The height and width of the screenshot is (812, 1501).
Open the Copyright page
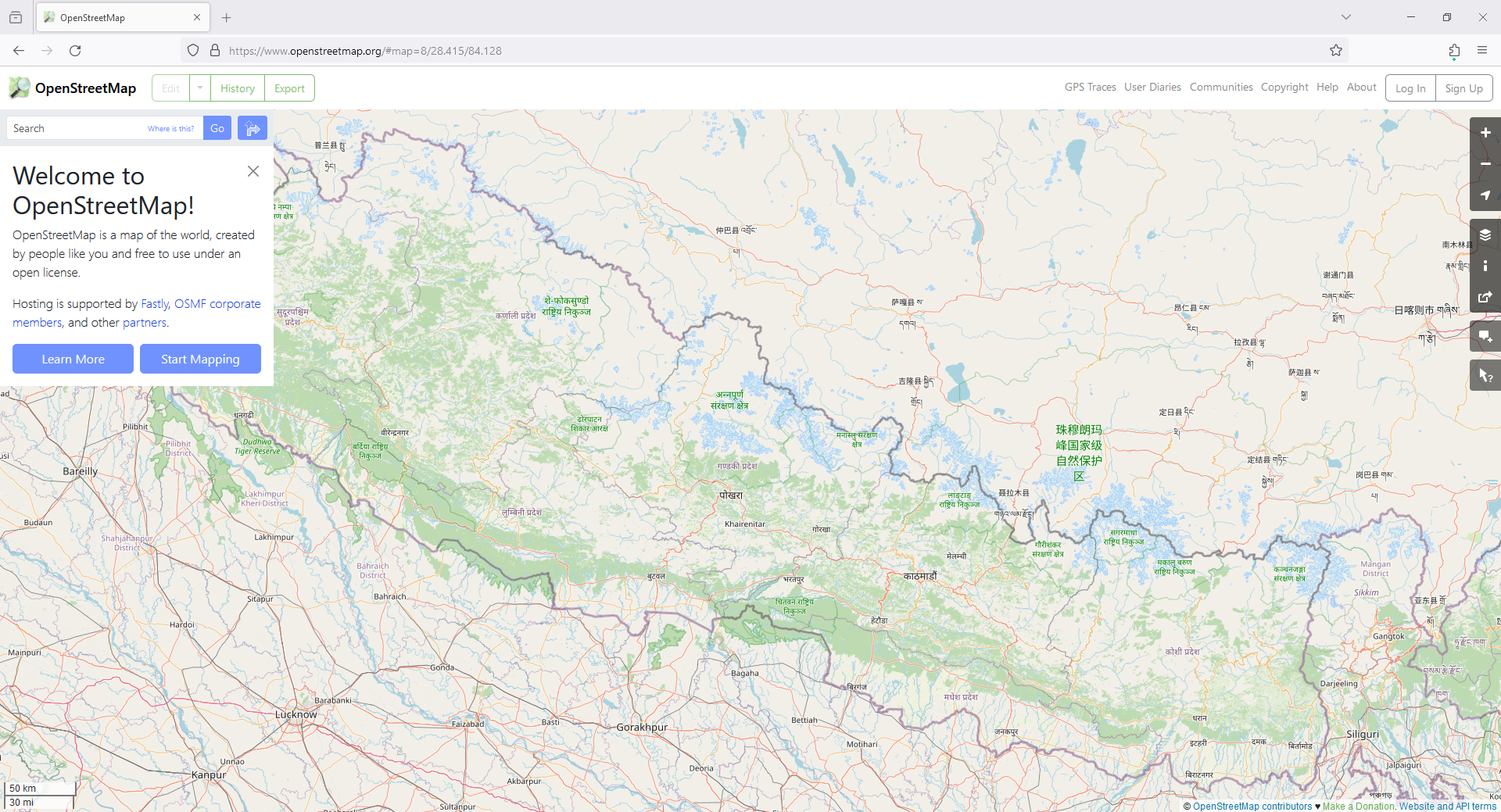coord(1284,87)
